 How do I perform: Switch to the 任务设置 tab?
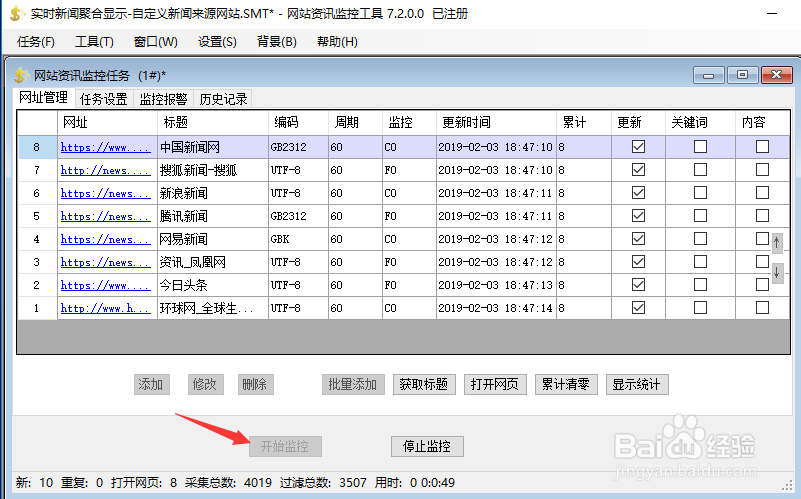104,99
